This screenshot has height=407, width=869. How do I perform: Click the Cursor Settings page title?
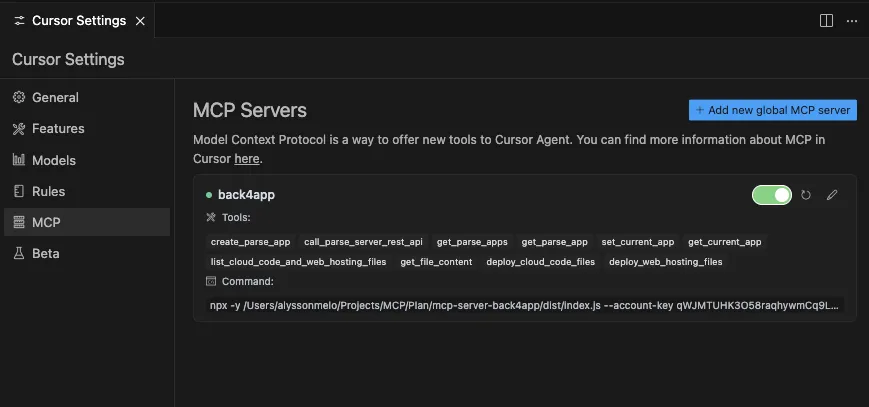click(x=68, y=59)
